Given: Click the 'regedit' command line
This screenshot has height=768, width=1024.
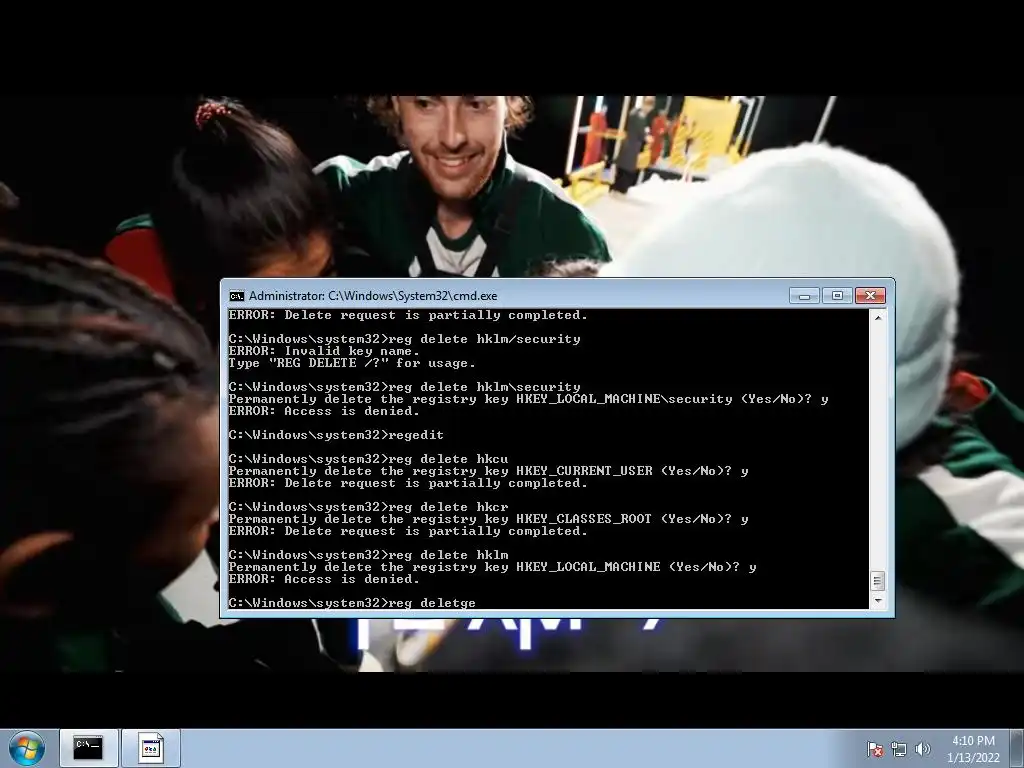Looking at the screenshot, I should pos(336,435).
